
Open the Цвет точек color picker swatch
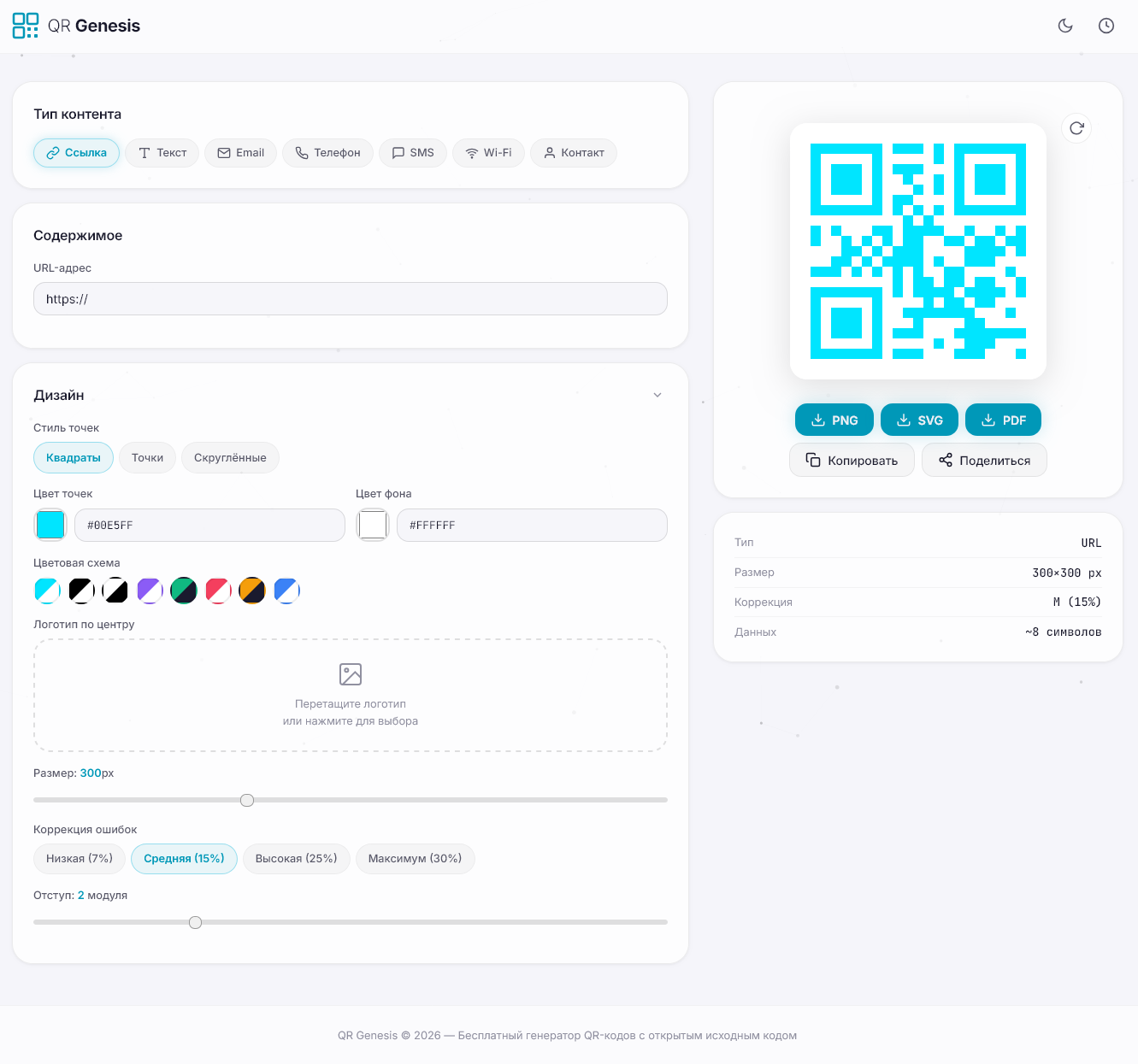point(50,525)
